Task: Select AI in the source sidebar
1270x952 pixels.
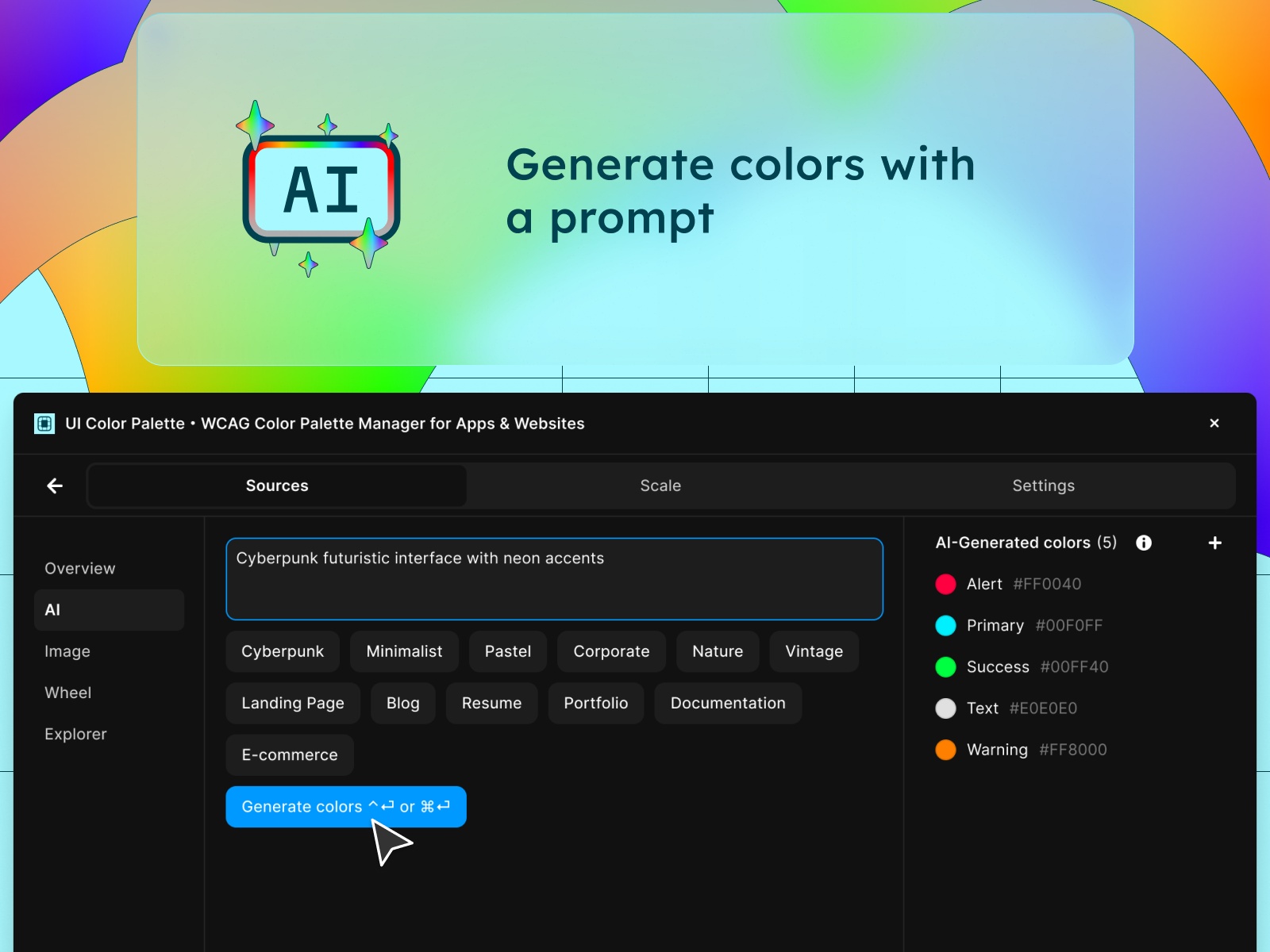Action: tap(52, 610)
